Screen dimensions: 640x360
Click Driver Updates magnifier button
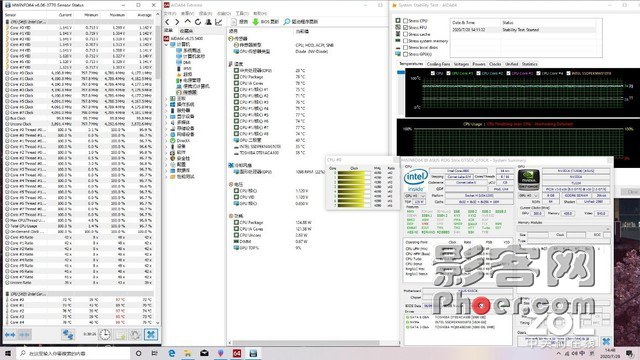point(301,22)
